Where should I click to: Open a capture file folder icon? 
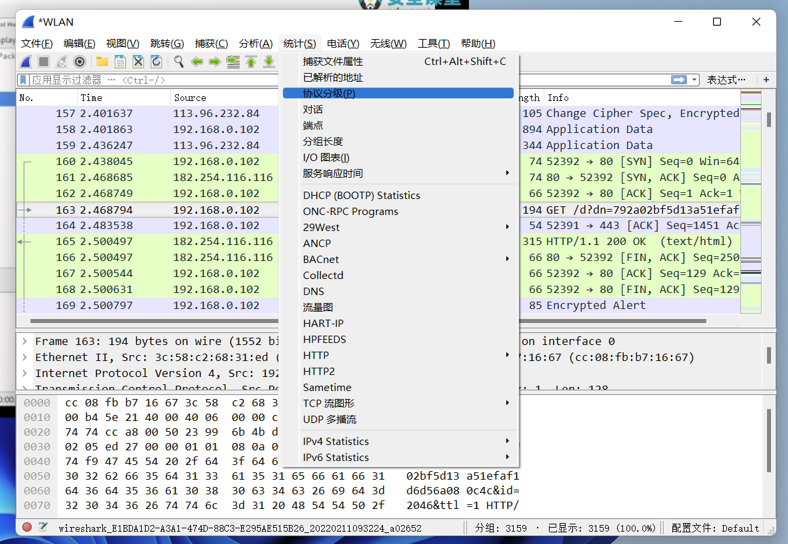tap(102, 62)
